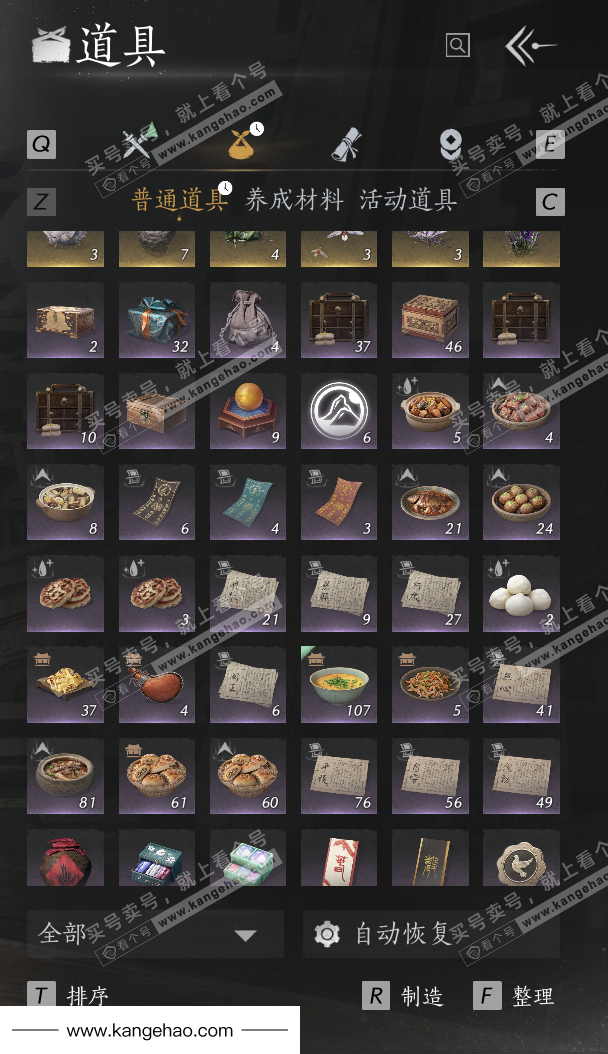Select the mountain emblem token with count 6
Screen dimensions: 608x1054
tap(339, 411)
